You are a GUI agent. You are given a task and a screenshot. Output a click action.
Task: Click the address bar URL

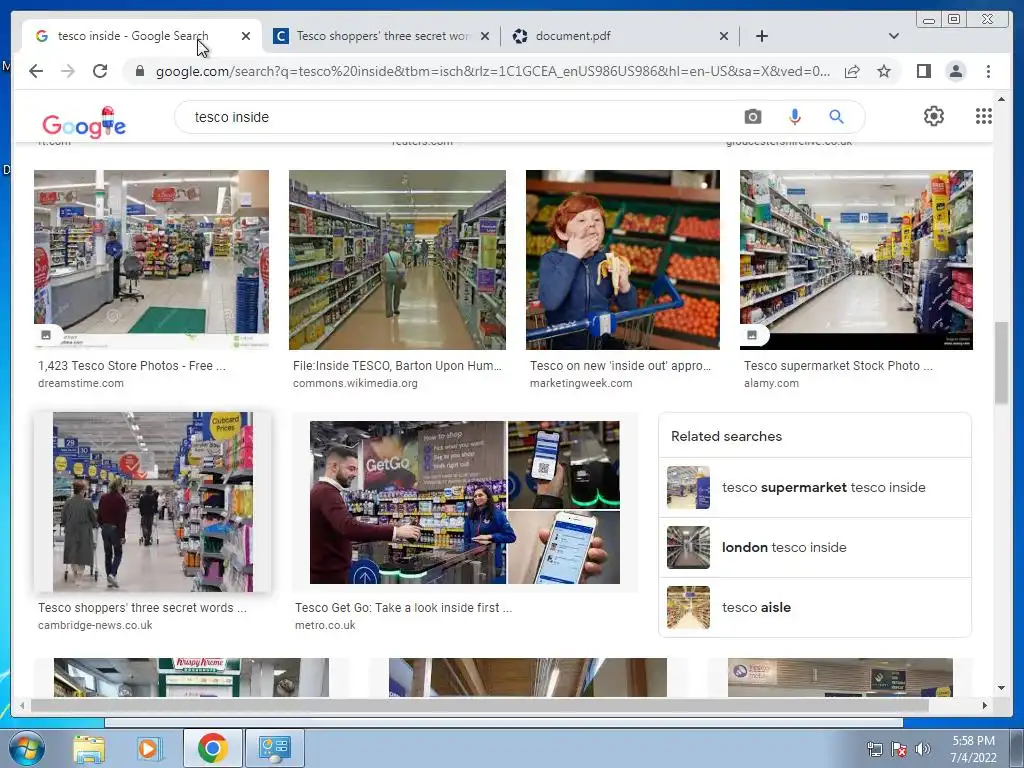[493, 71]
